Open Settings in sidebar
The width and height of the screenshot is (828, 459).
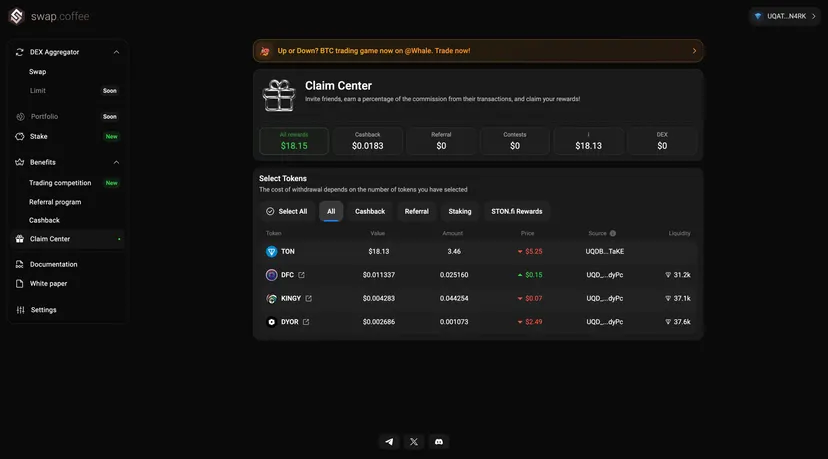click(43, 310)
